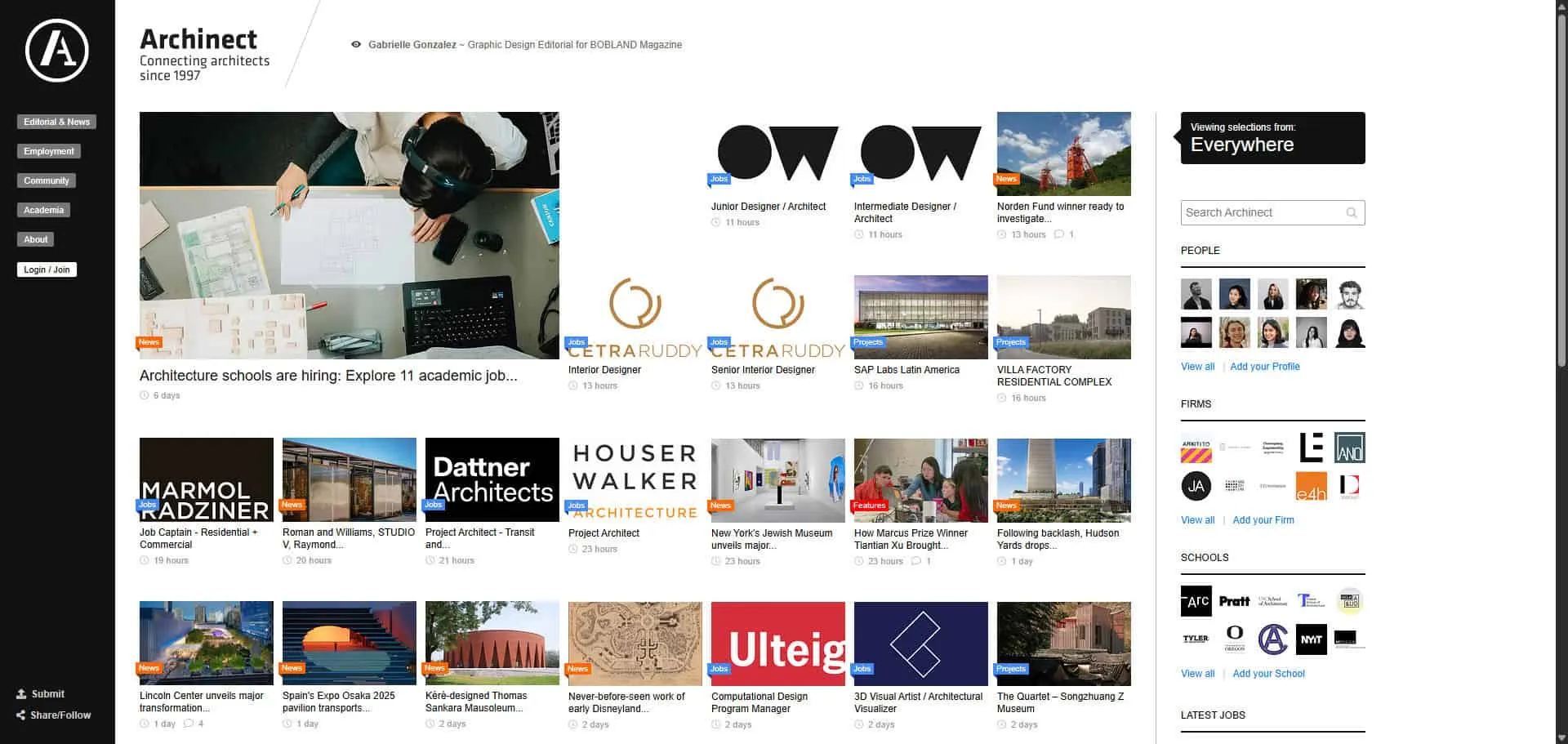Open the Pratt school logo
1568x744 pixels.
[x=1234, y=601]
